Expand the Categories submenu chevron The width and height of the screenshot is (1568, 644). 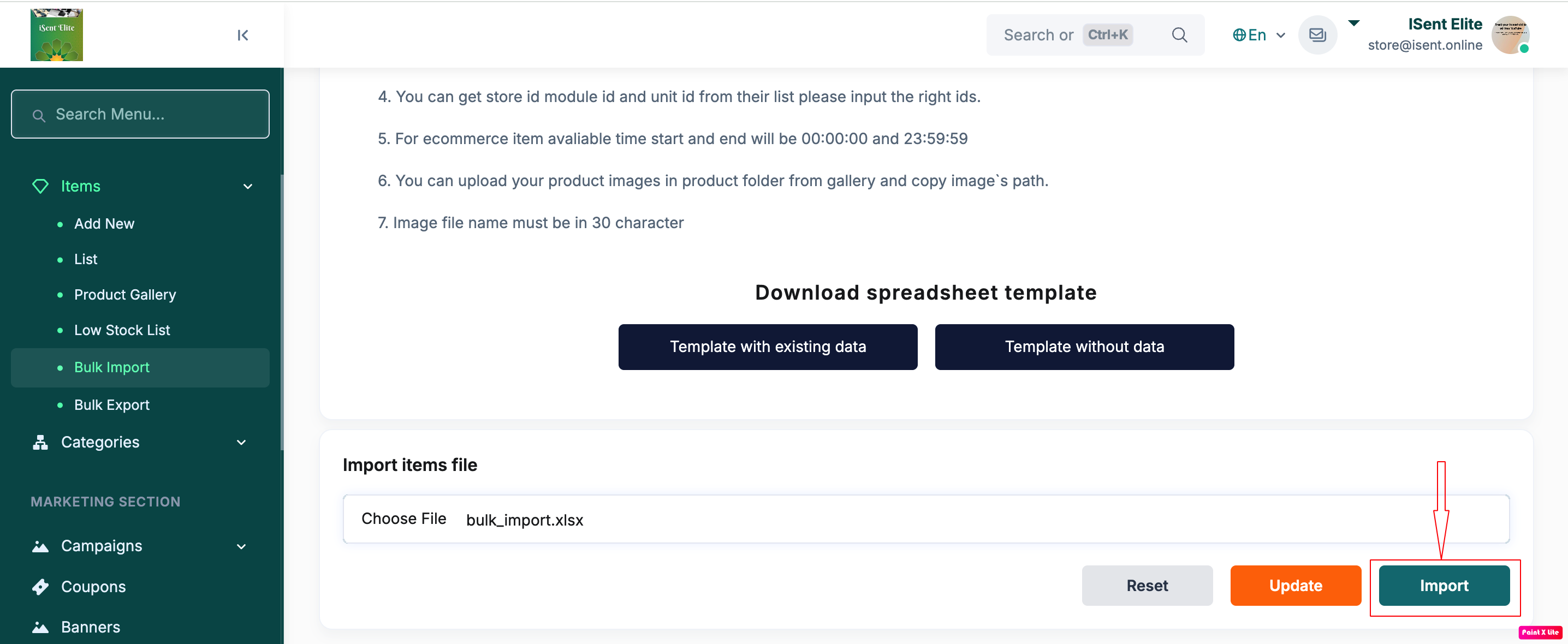[x=242, y=443]
